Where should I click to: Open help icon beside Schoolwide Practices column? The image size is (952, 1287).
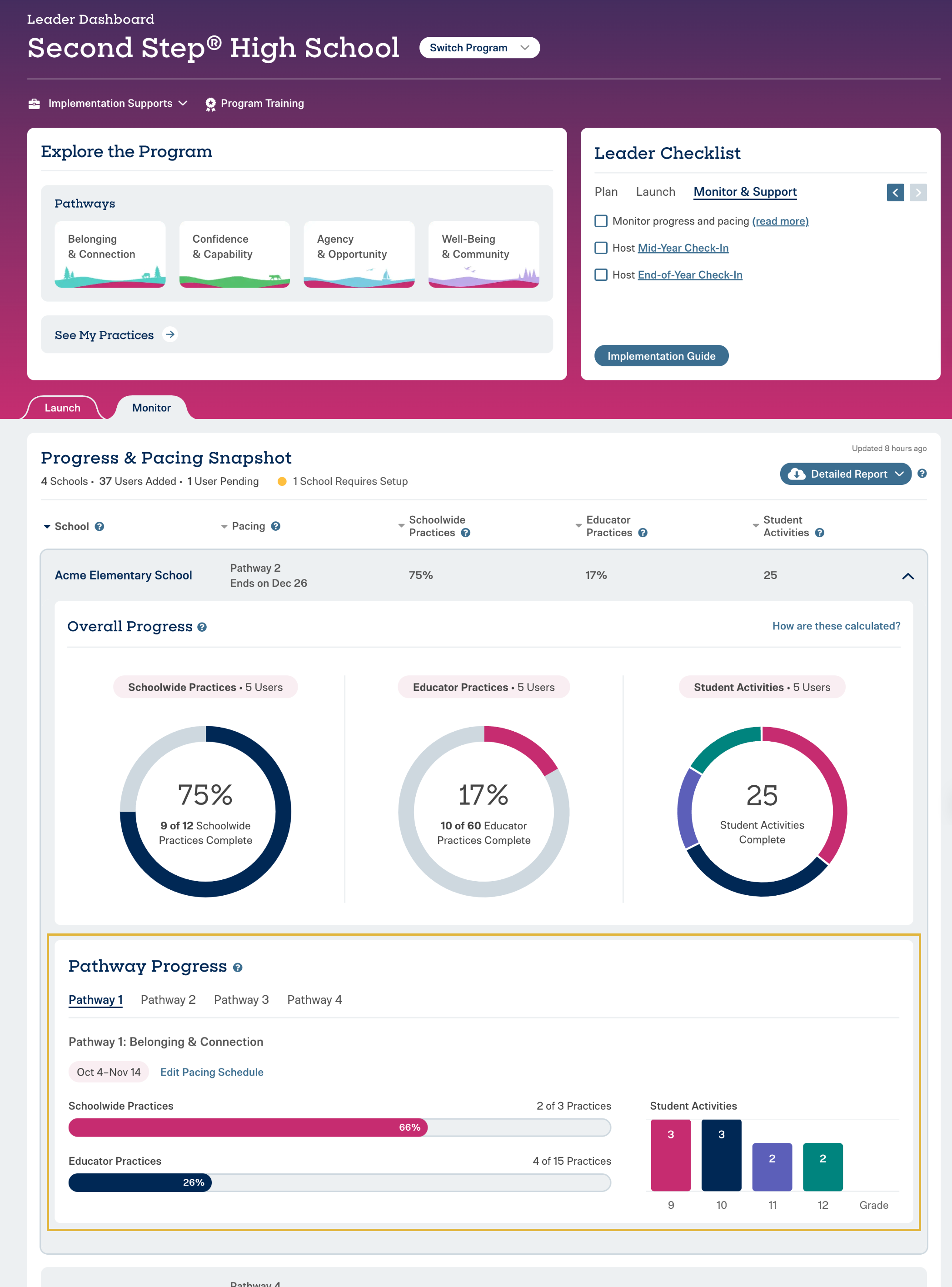point(466,533)
